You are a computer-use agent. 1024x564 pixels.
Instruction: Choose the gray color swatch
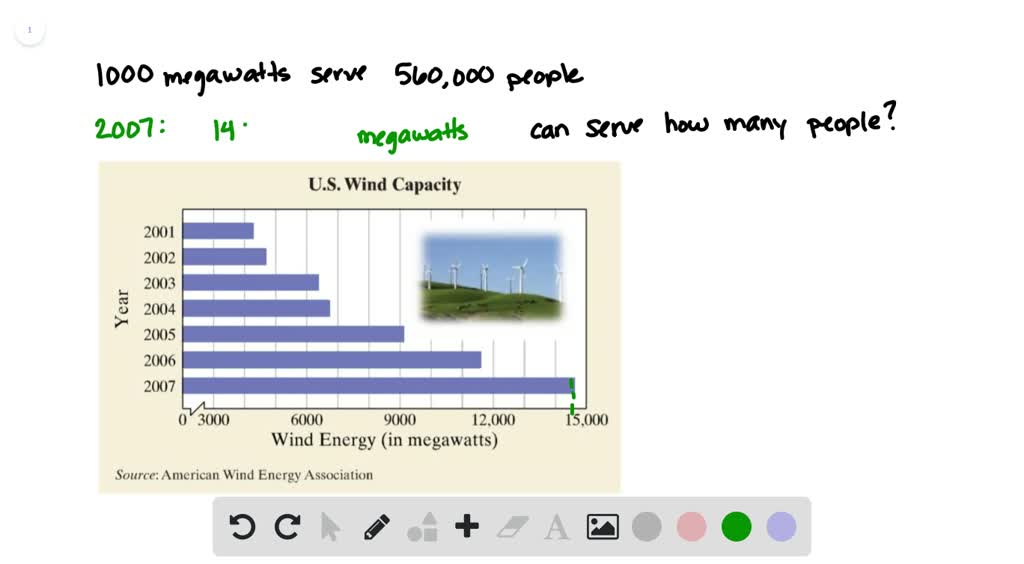(x=647, y=527)
